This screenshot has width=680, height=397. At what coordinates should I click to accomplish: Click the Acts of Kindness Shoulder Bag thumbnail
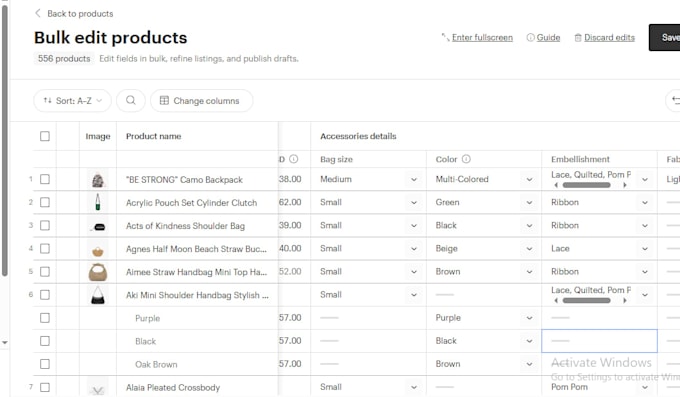tap(98, 226)
